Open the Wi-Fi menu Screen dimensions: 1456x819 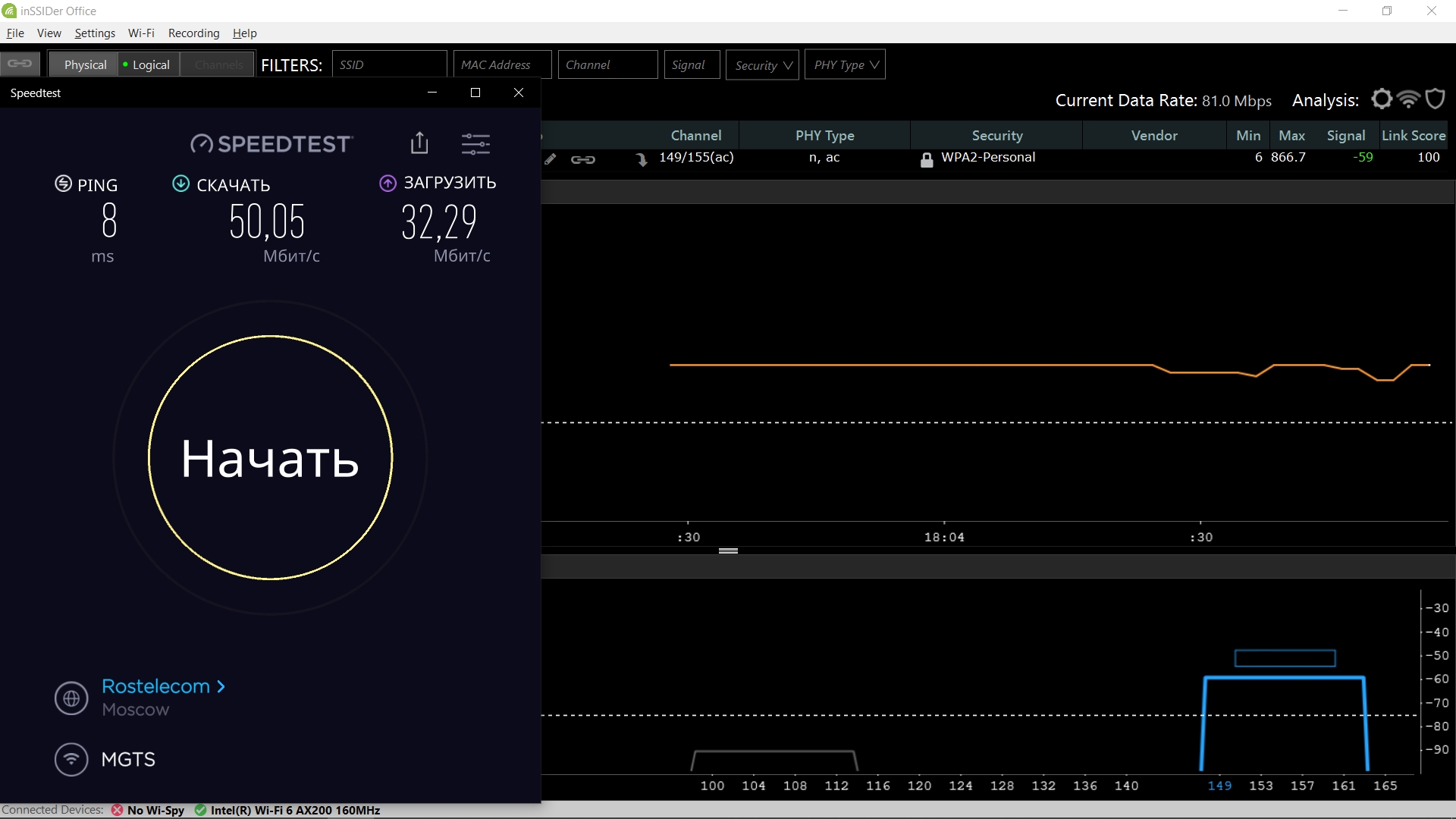[x=141, y=33]
